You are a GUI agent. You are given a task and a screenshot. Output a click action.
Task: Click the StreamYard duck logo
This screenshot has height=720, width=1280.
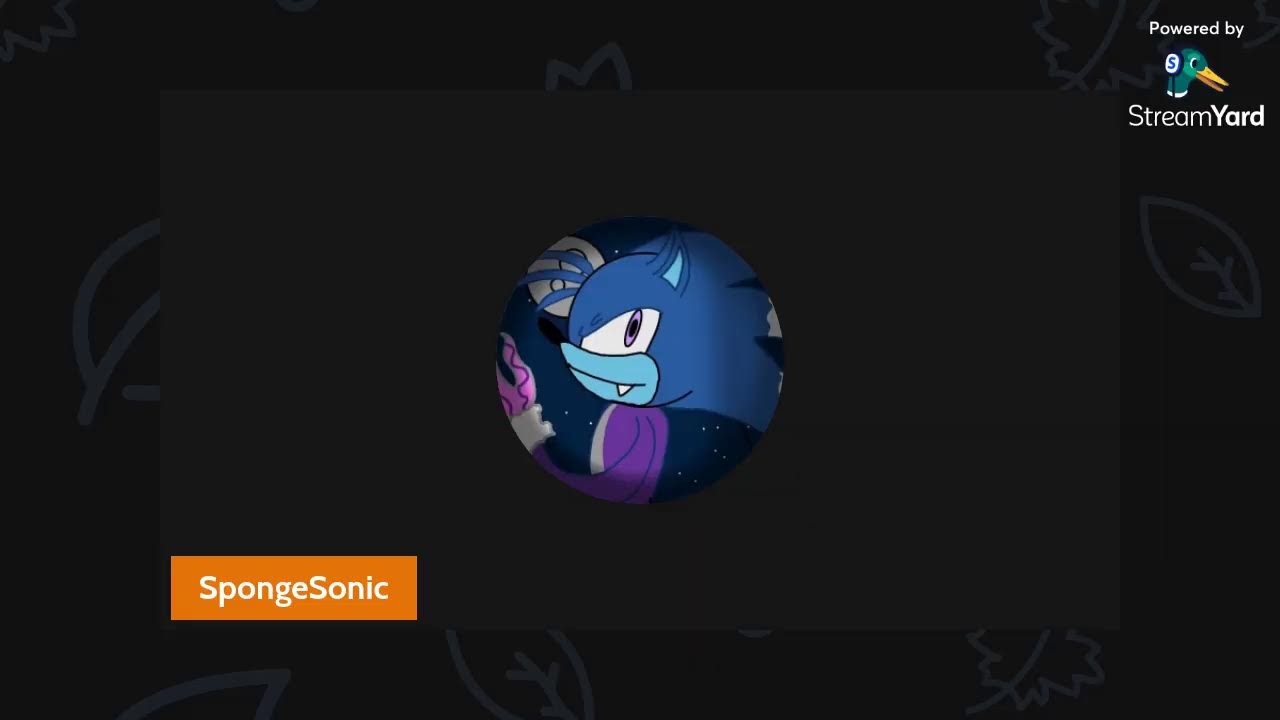click(1196, 72)
